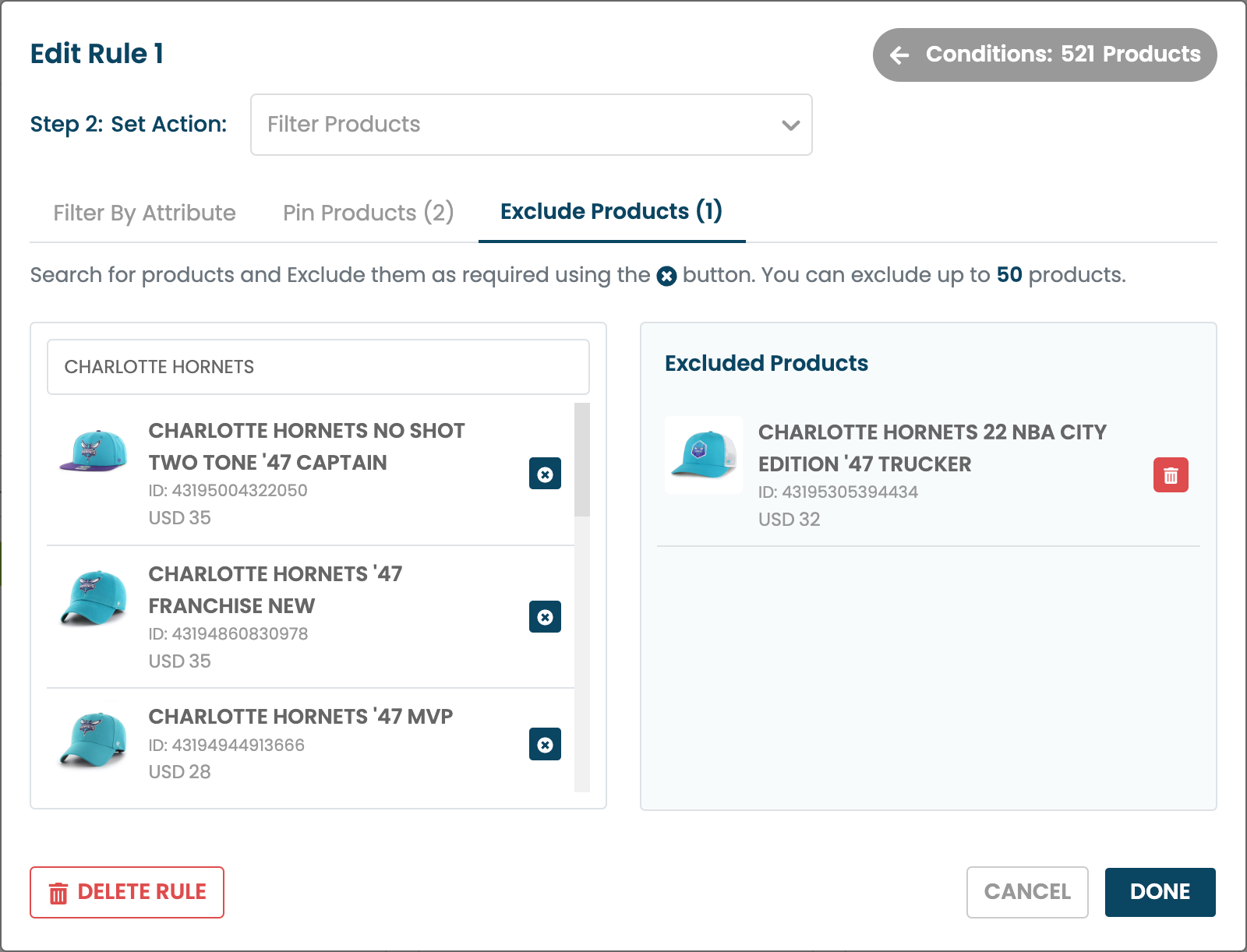The height and width of the screenshot is (952, 1247).
Task: Click the Excluded Products heading
Action: pos(766,363)
